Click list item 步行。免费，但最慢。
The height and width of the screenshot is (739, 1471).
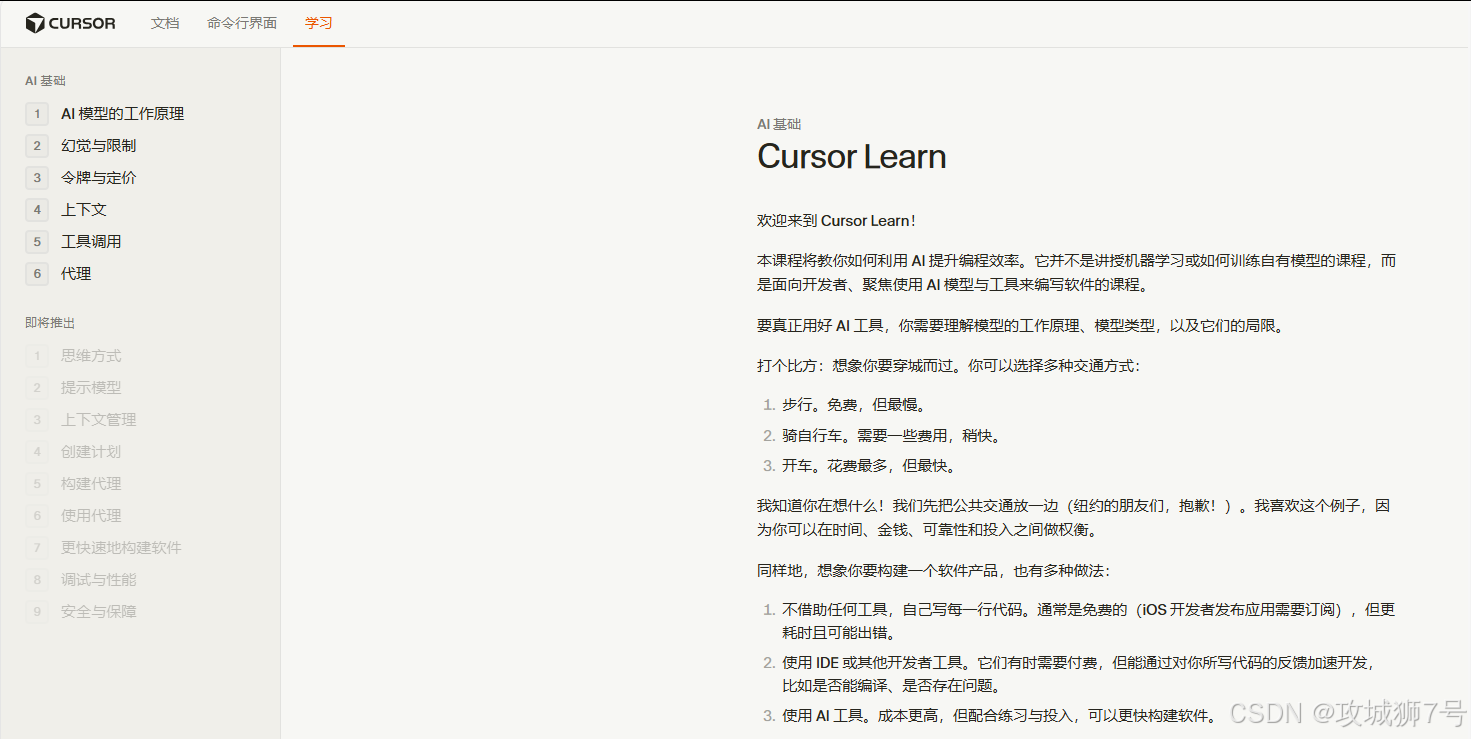tap(854, 405)
